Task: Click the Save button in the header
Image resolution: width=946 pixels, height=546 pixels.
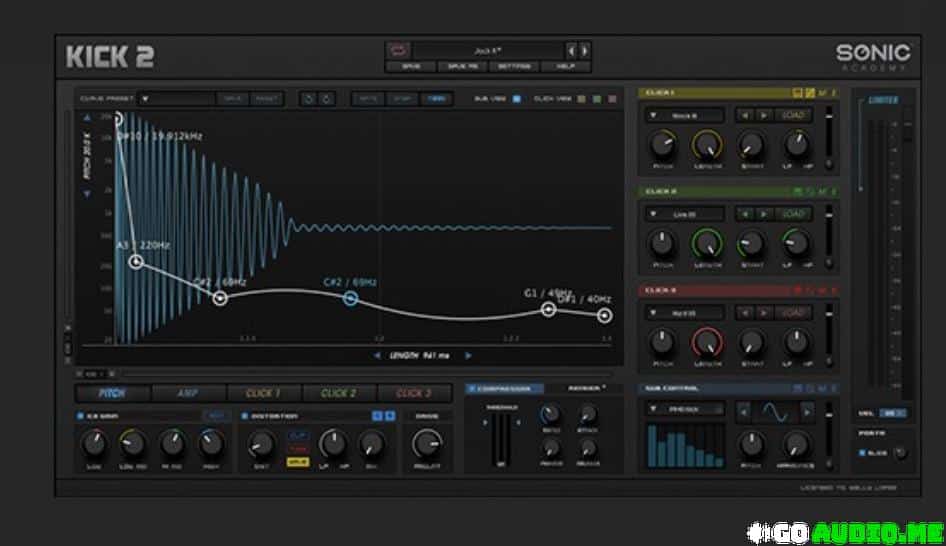Action: 411,66
